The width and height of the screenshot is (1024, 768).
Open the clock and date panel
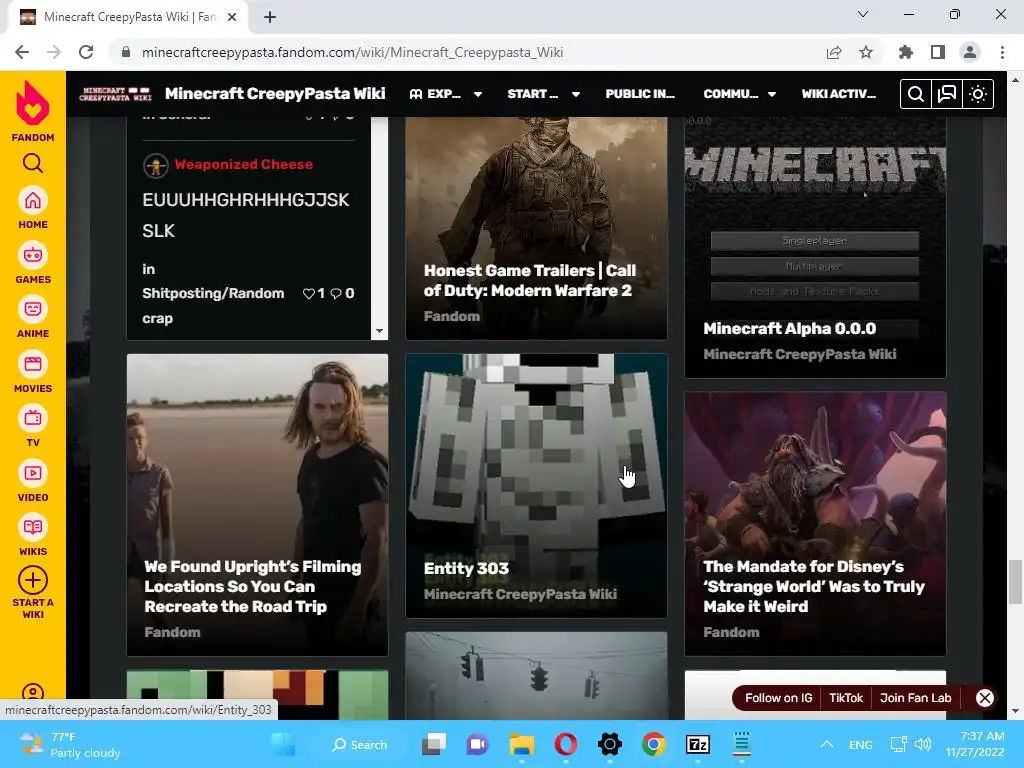(x=975, y=744)
